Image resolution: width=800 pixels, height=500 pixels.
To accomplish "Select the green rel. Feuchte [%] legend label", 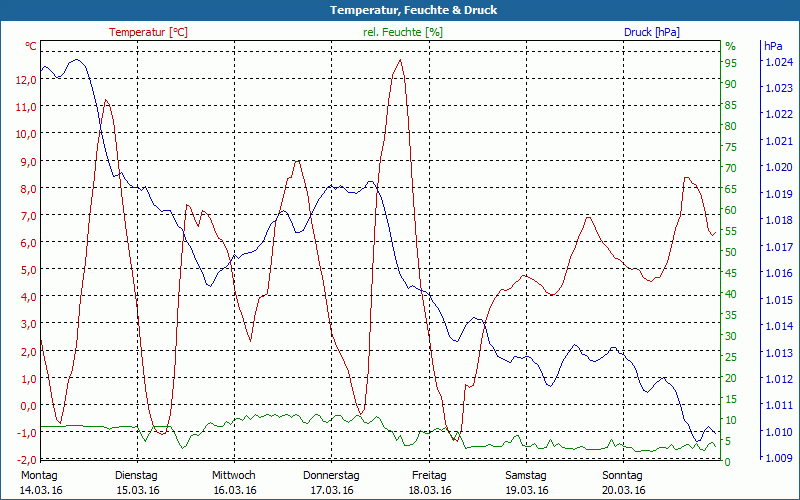I will click(x=403, y=32).
